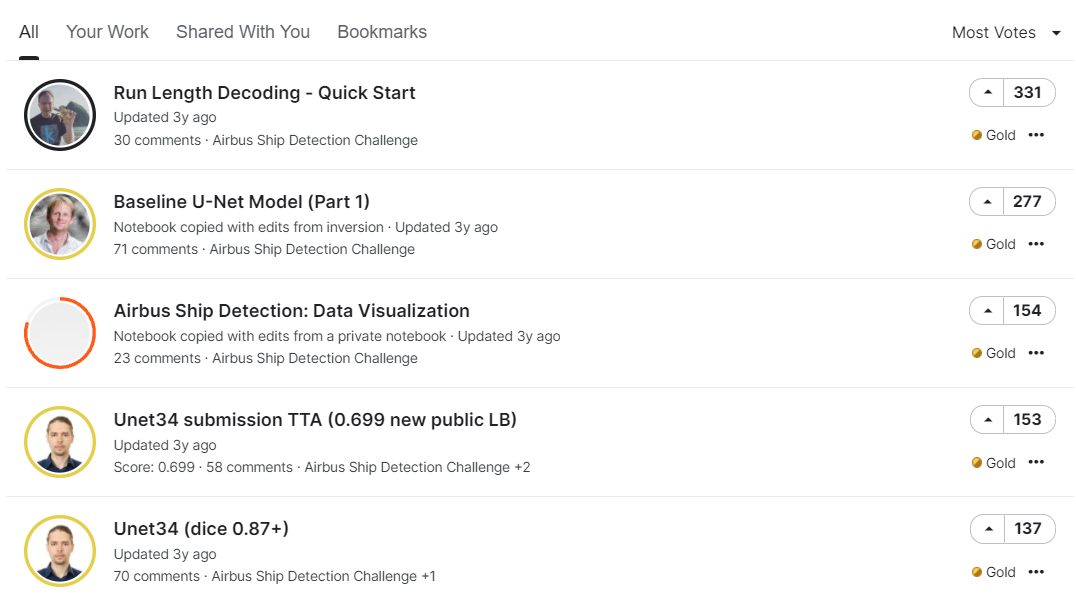Select the Shared With You tab
The height and width of the screenshot is (594, 1076).
coord(243,32)
